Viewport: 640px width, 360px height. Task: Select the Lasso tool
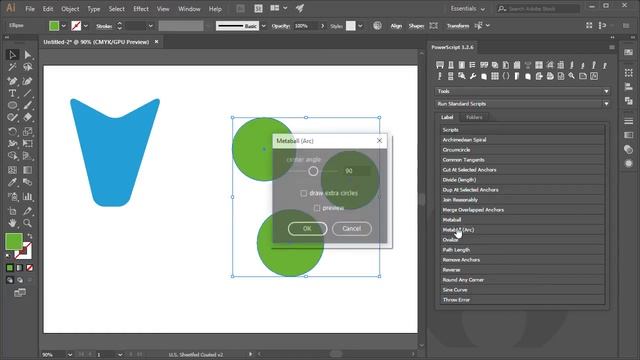click(27, 67)
